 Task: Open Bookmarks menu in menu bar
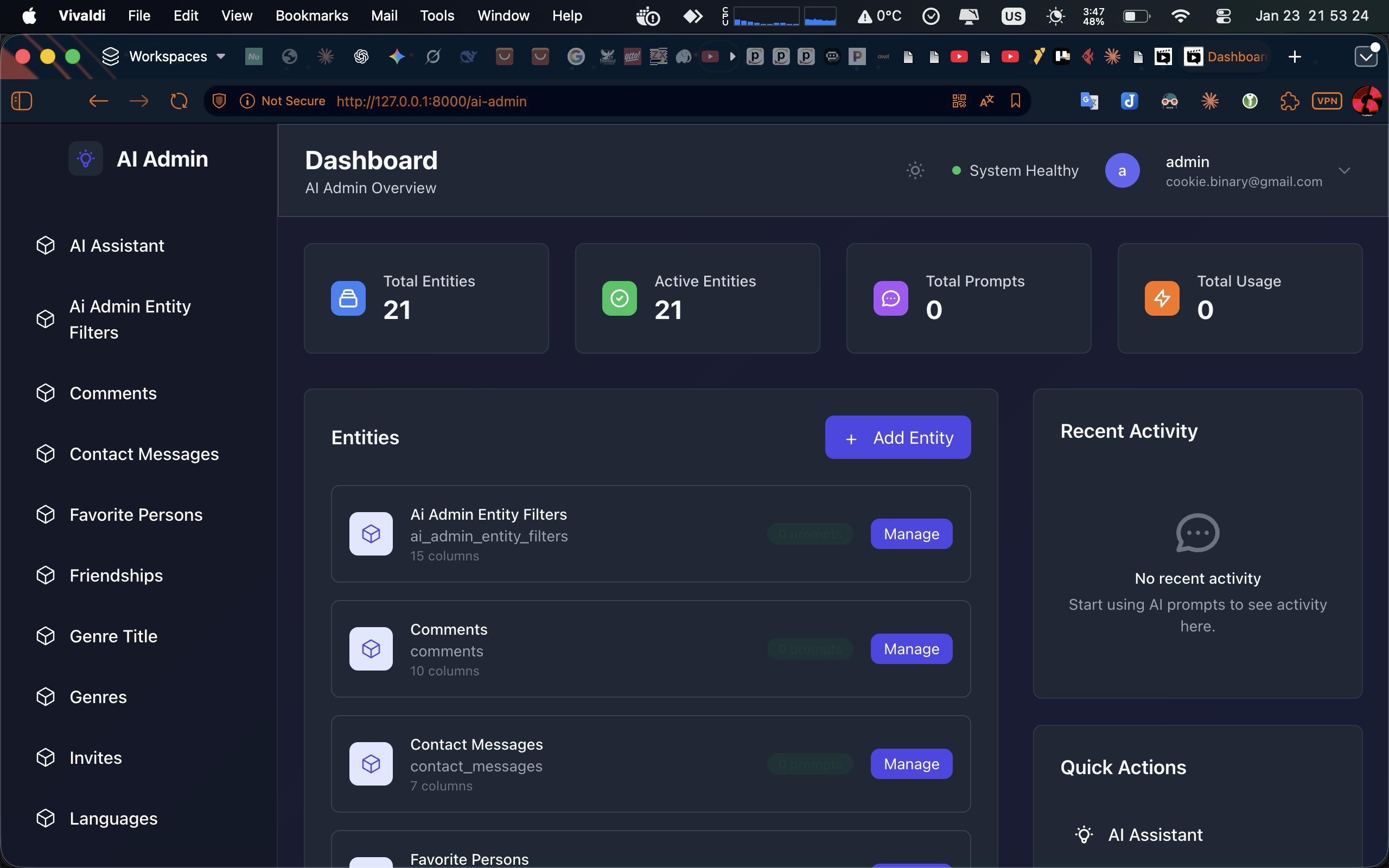point(311,16)
